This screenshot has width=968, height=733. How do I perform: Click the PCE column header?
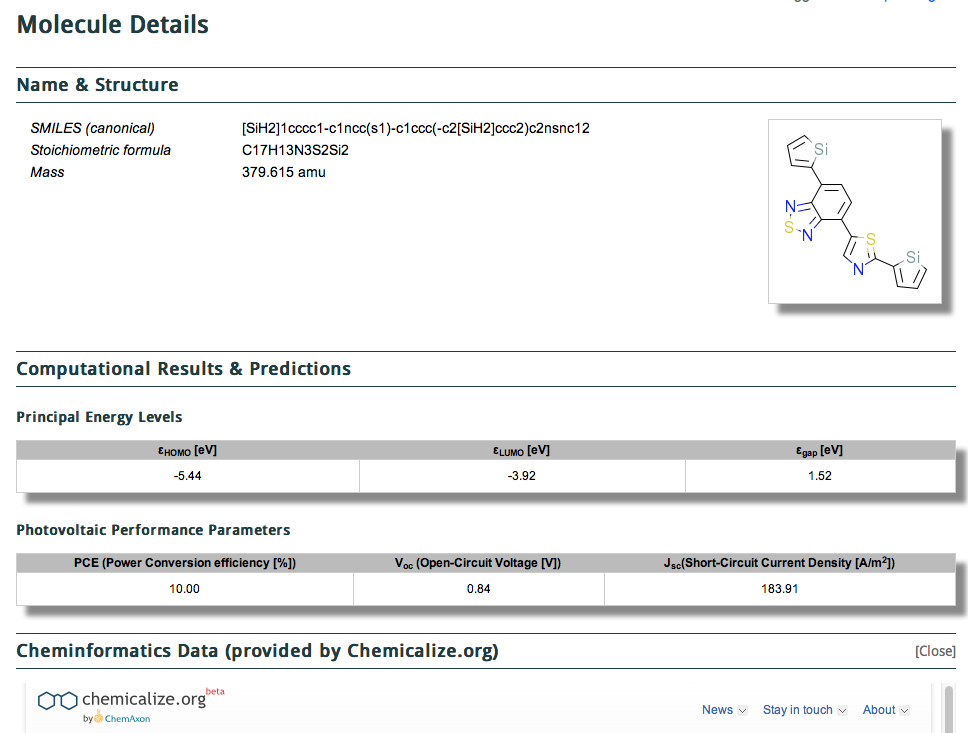pos(185,563)
